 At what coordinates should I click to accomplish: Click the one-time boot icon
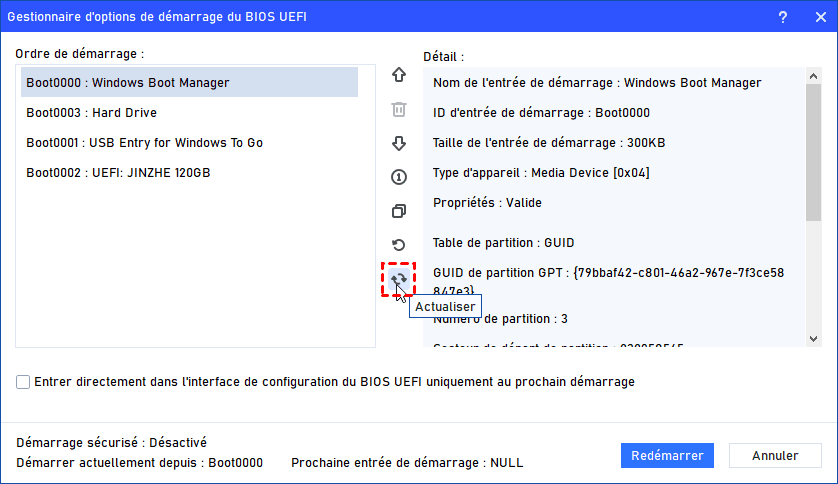click(x=399, y=177)
